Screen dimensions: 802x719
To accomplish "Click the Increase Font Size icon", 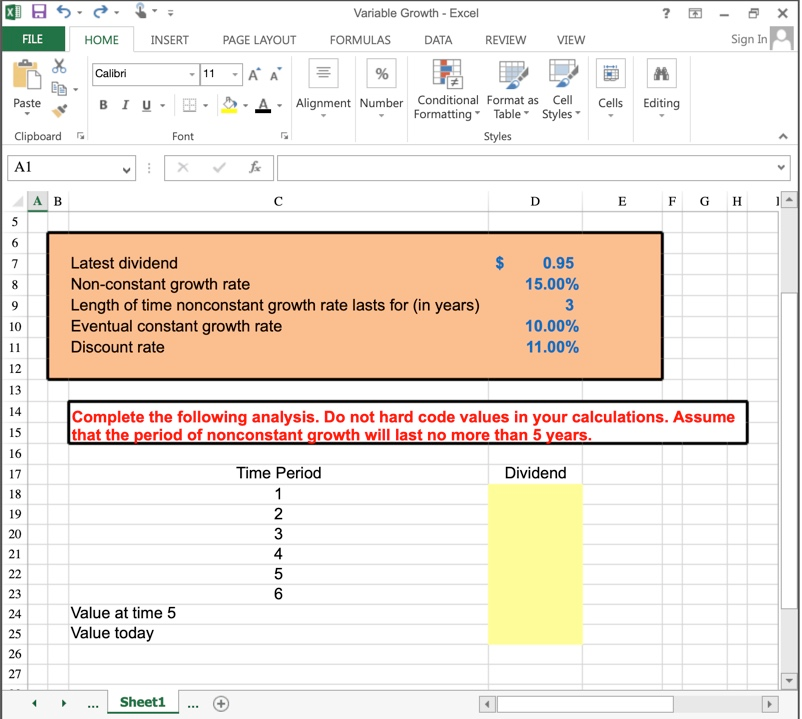I will click(x=254, y=75).
